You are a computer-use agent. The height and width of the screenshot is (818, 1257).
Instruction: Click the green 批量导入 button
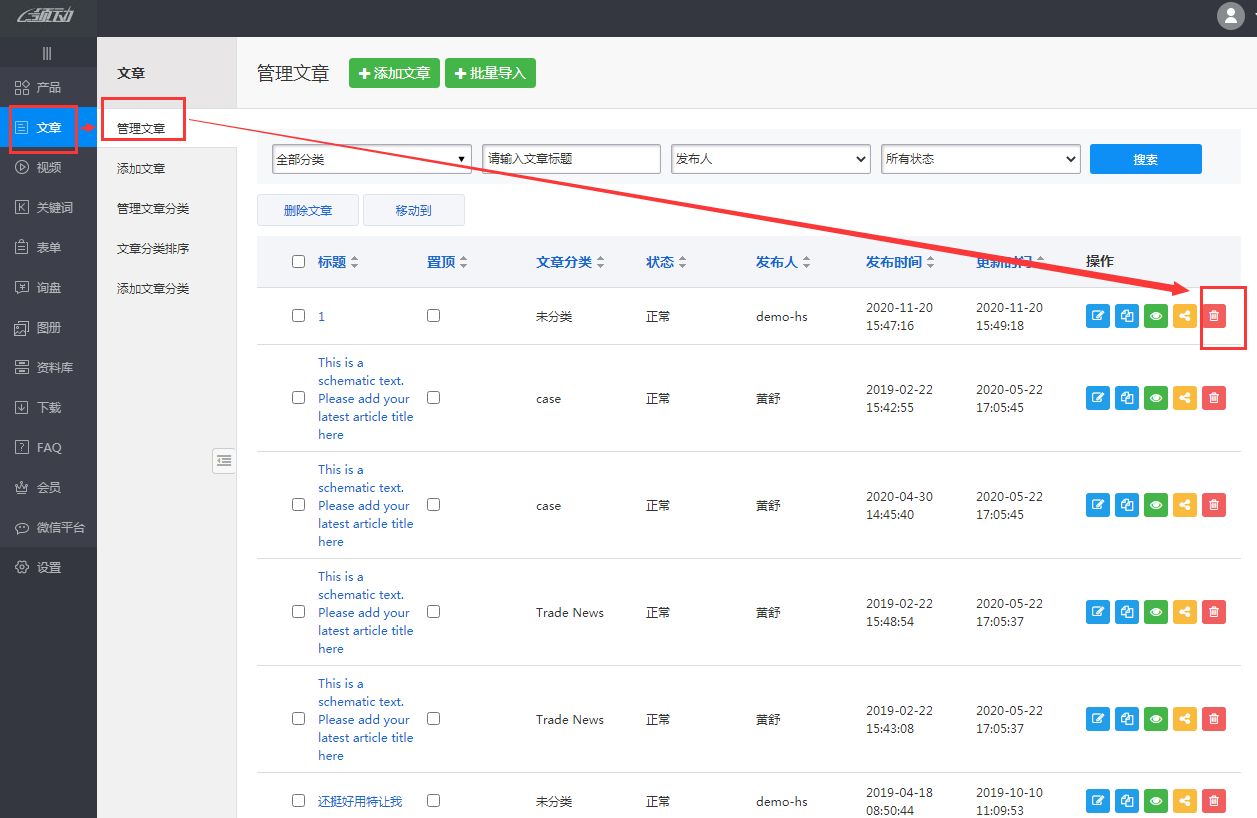(x=490, y=72)
